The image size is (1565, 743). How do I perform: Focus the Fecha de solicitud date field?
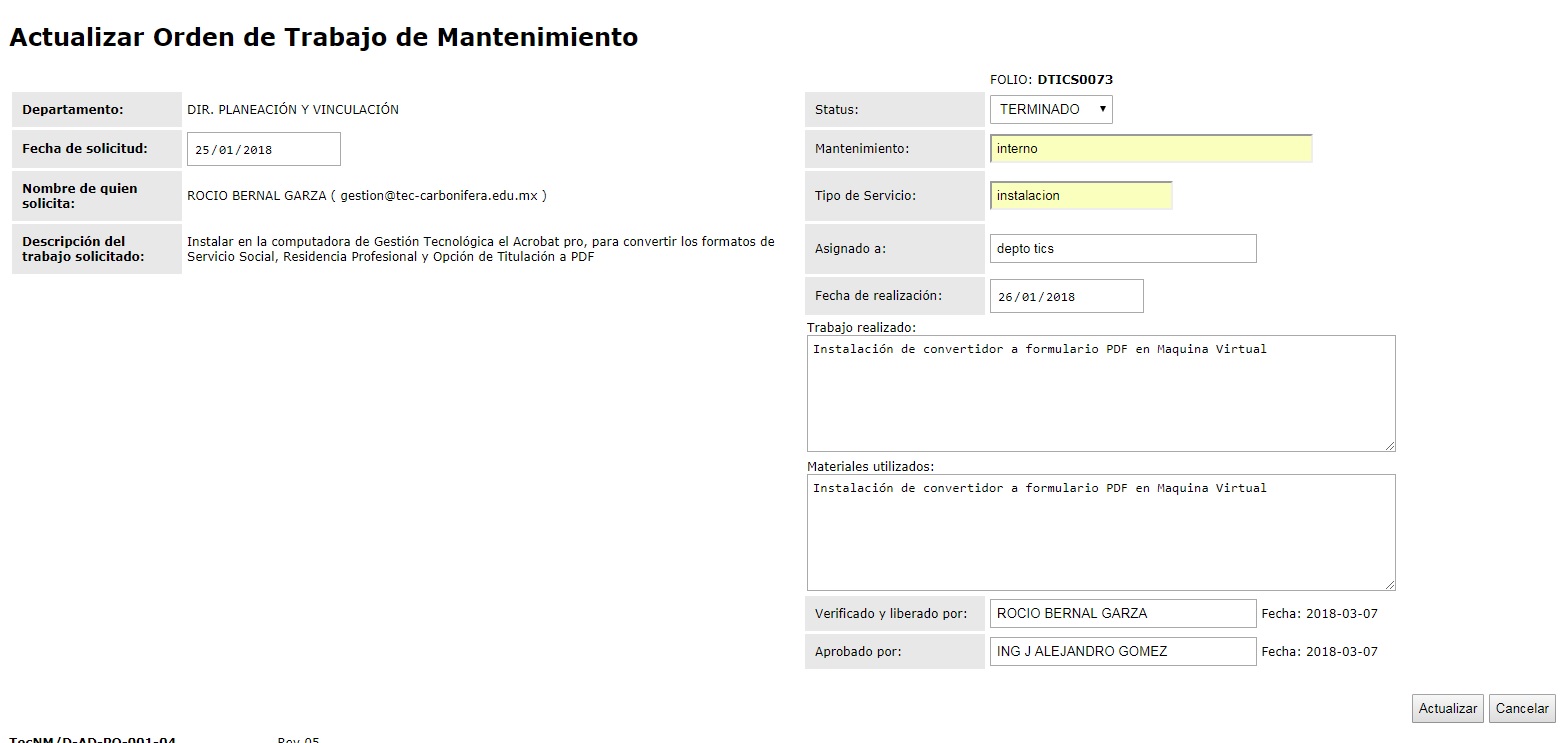(x=263, y=150)
